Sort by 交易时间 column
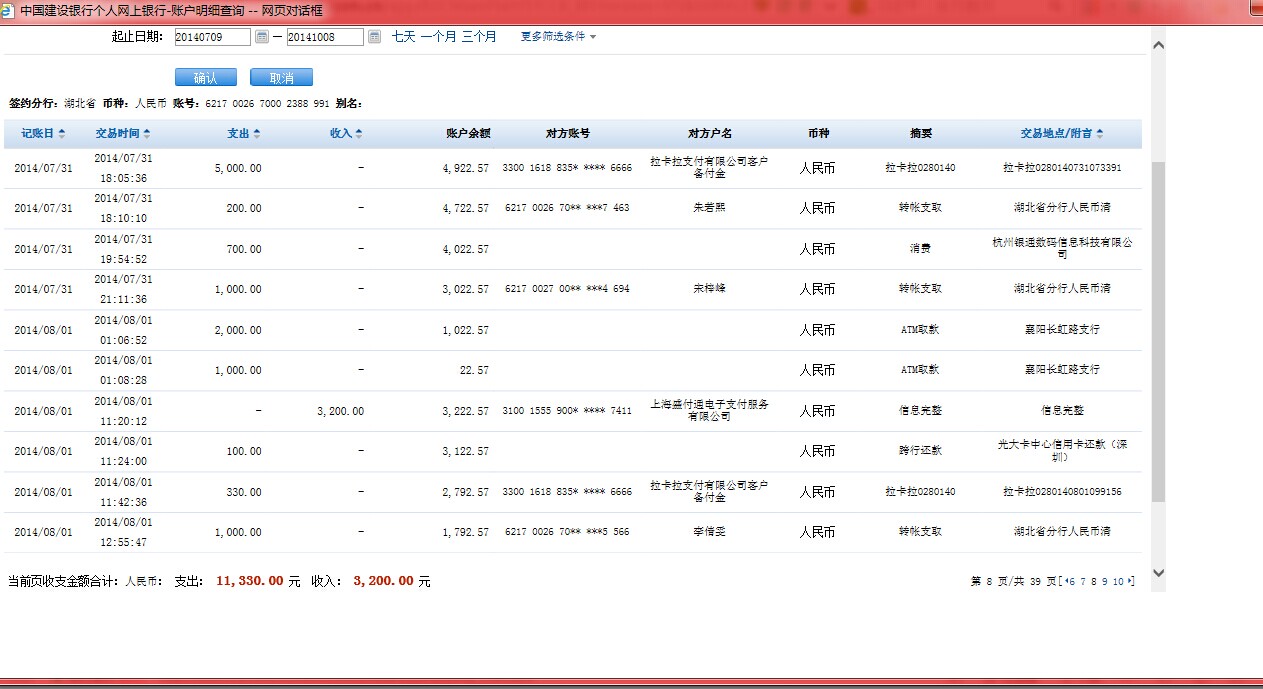The image size is (1263, 689). [x=123, y=133]
